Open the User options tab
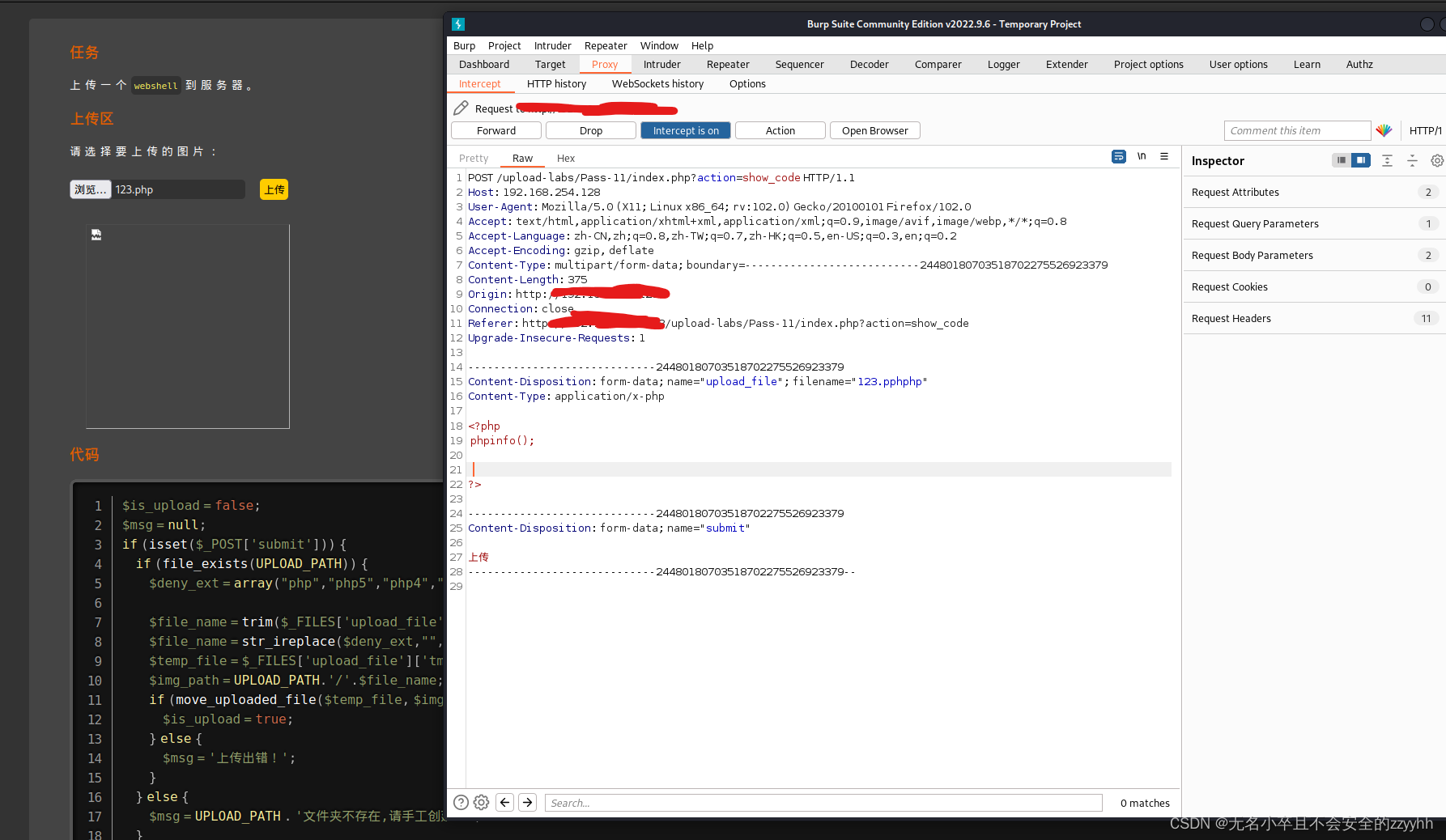The height and width of the screenshot is (840, 1446). (1238, 64)
